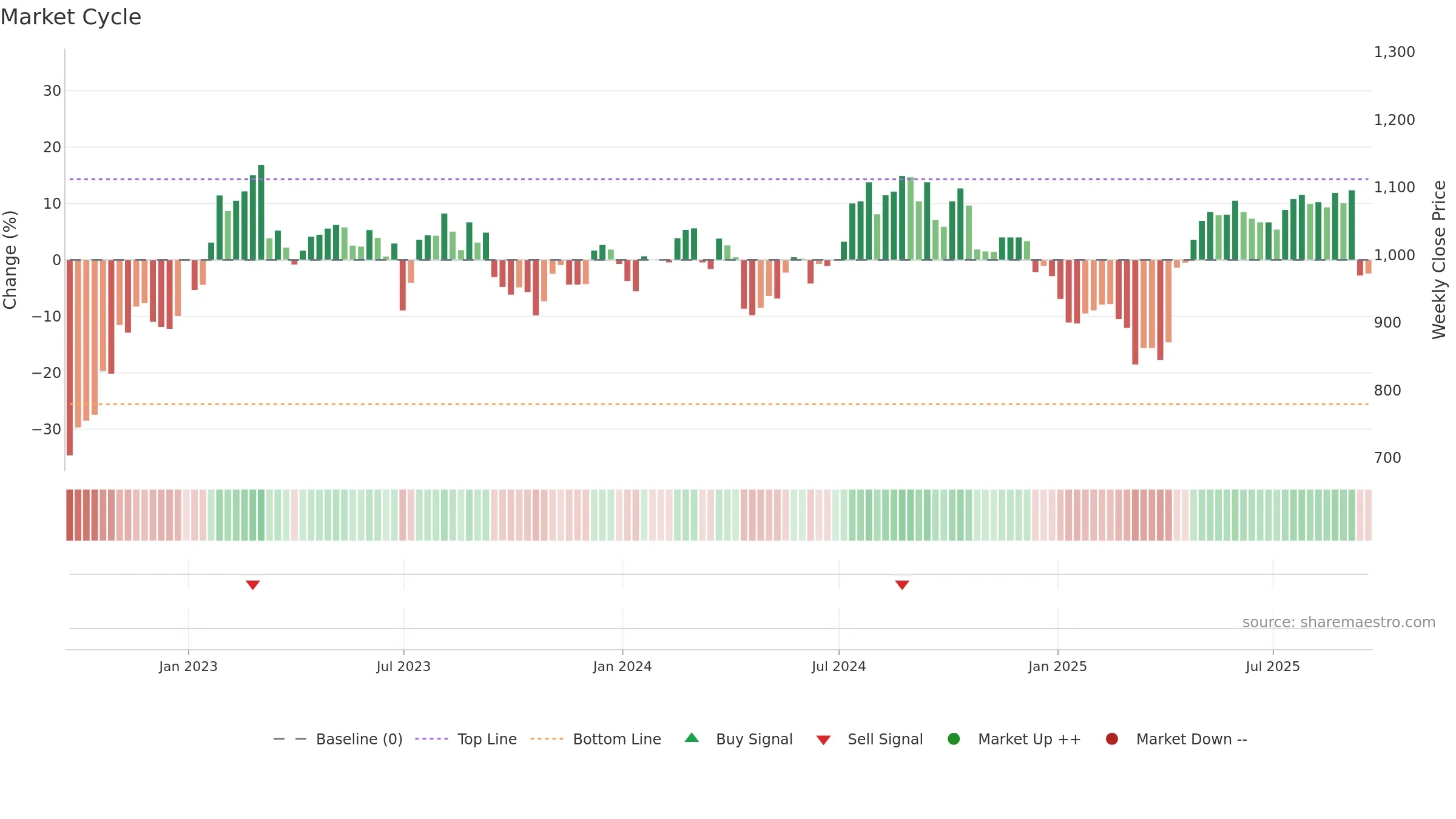Toggle the Buy Signal legend entry
1456x819 pixels.
[738, 739]
